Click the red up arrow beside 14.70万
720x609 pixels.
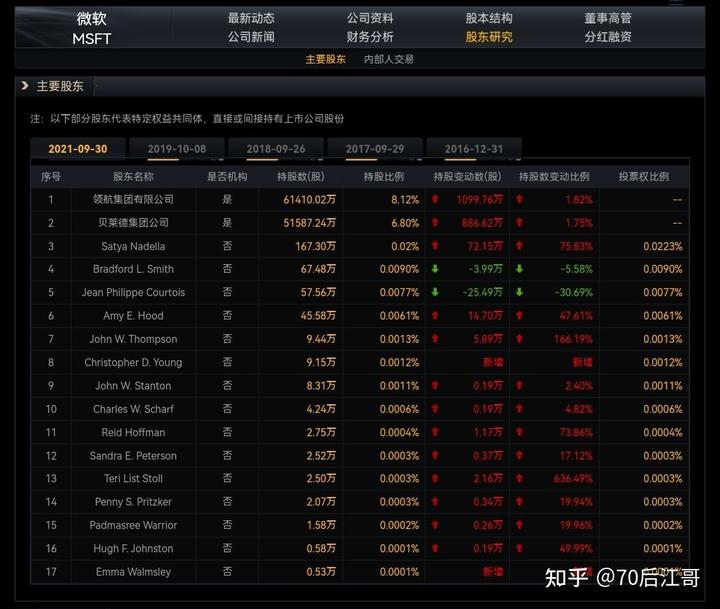435,316
